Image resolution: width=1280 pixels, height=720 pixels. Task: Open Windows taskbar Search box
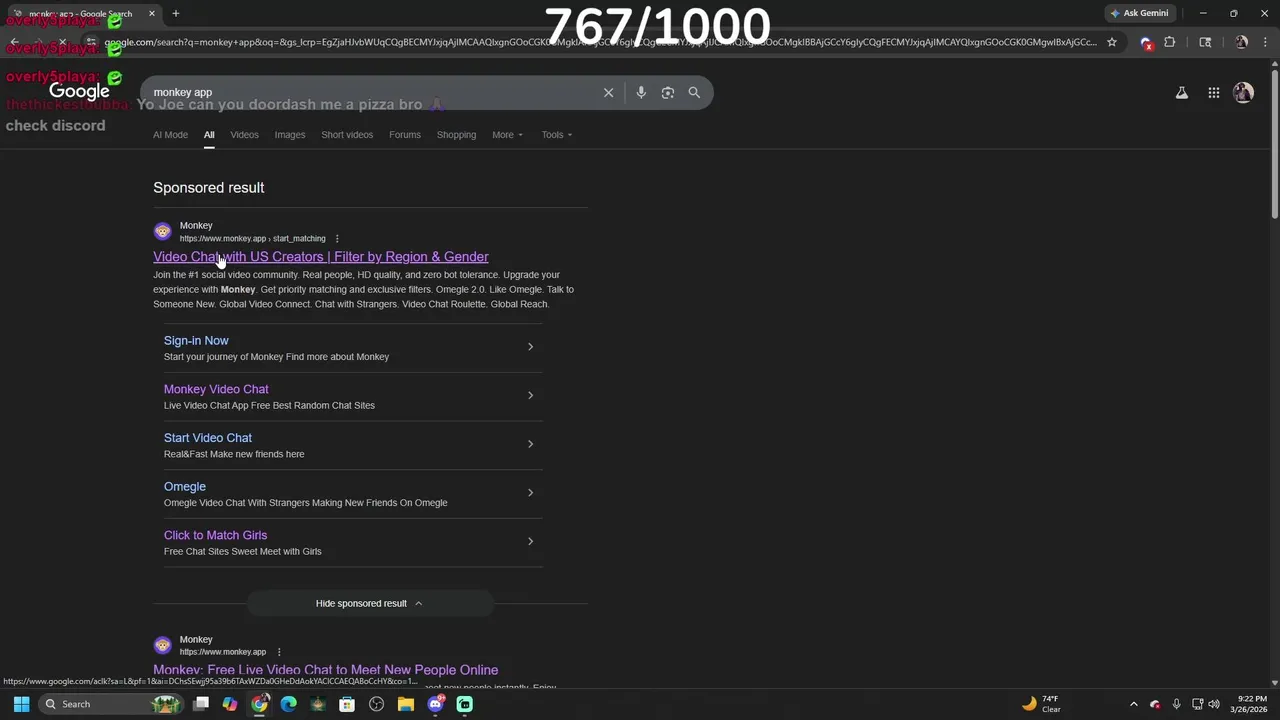click(x=110, y=704)
